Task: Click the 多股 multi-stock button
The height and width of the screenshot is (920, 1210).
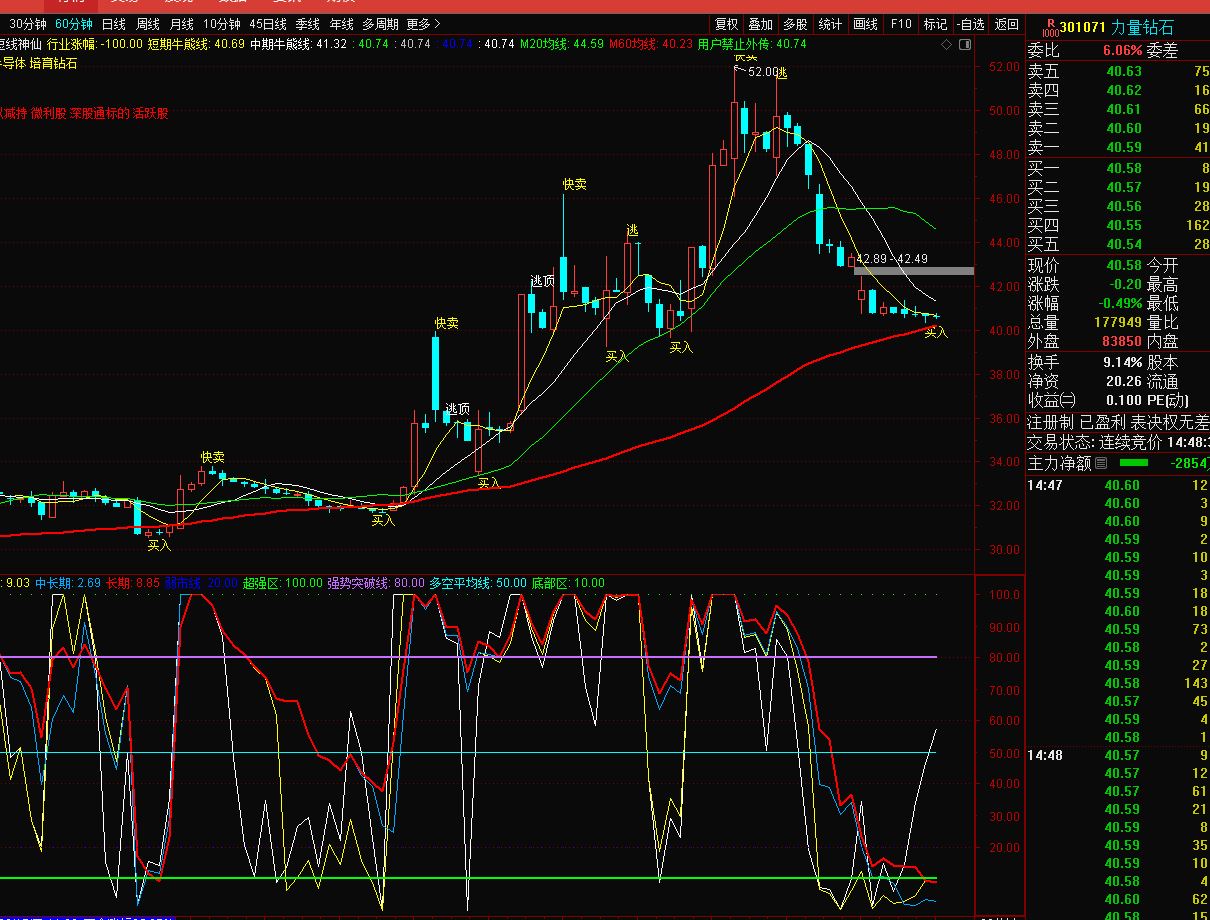Action: (x=795, y=24)
